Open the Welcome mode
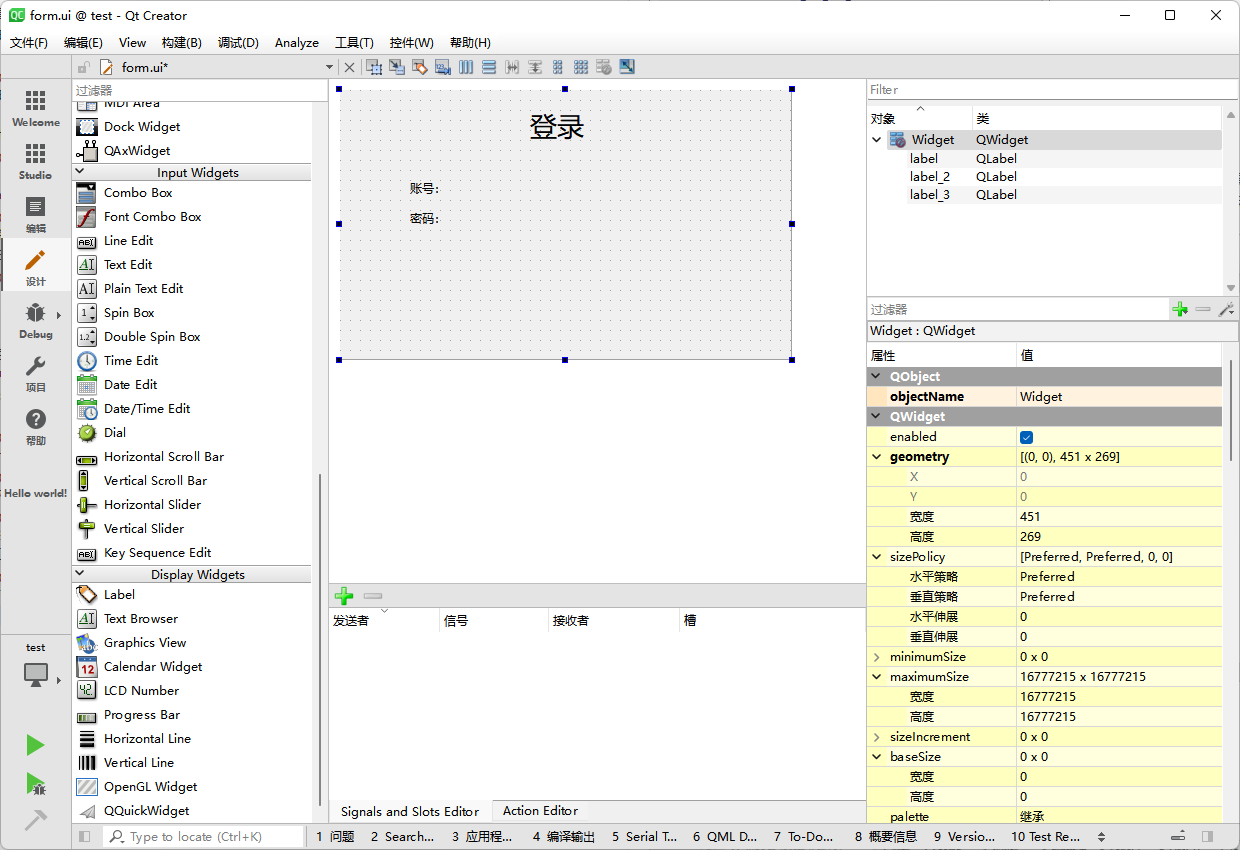The image size is (1240, 850). 36,109
